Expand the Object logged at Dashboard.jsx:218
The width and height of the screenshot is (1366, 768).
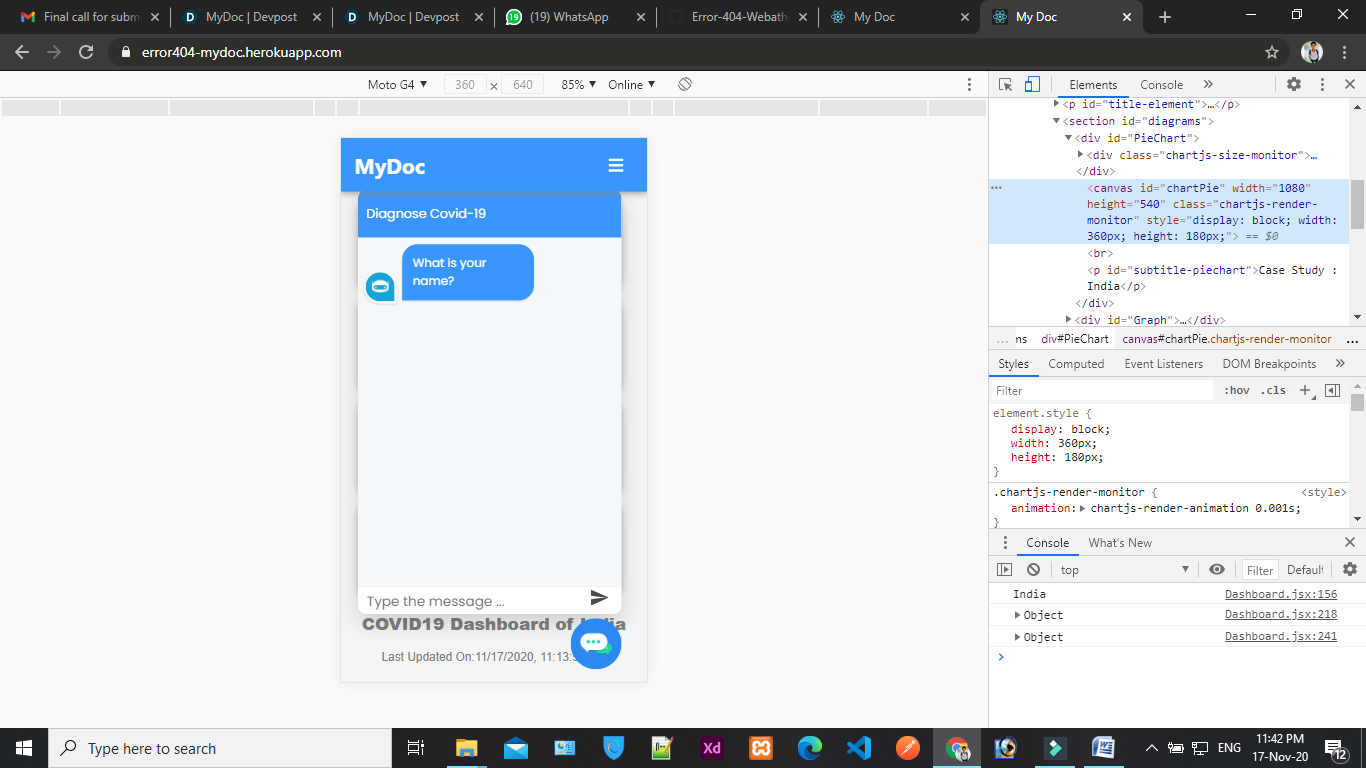pos(1018,615)
